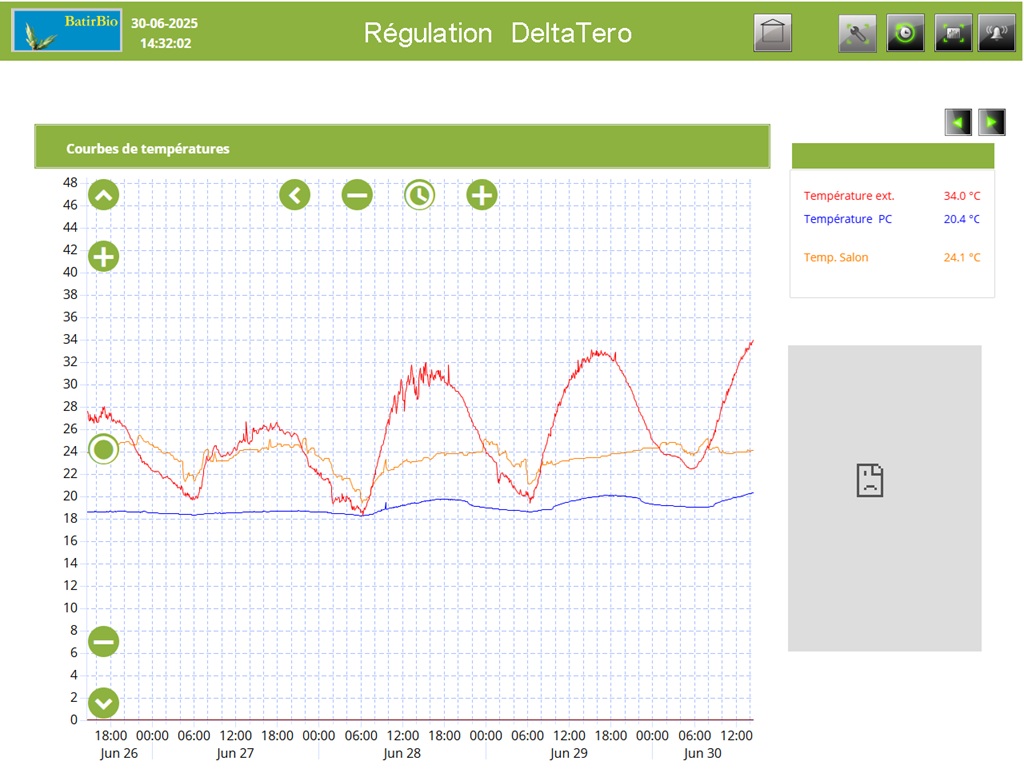The image size is (1024, 773).
Task: Click the Température ext. legend entry
Action: [x=849, y=196]
